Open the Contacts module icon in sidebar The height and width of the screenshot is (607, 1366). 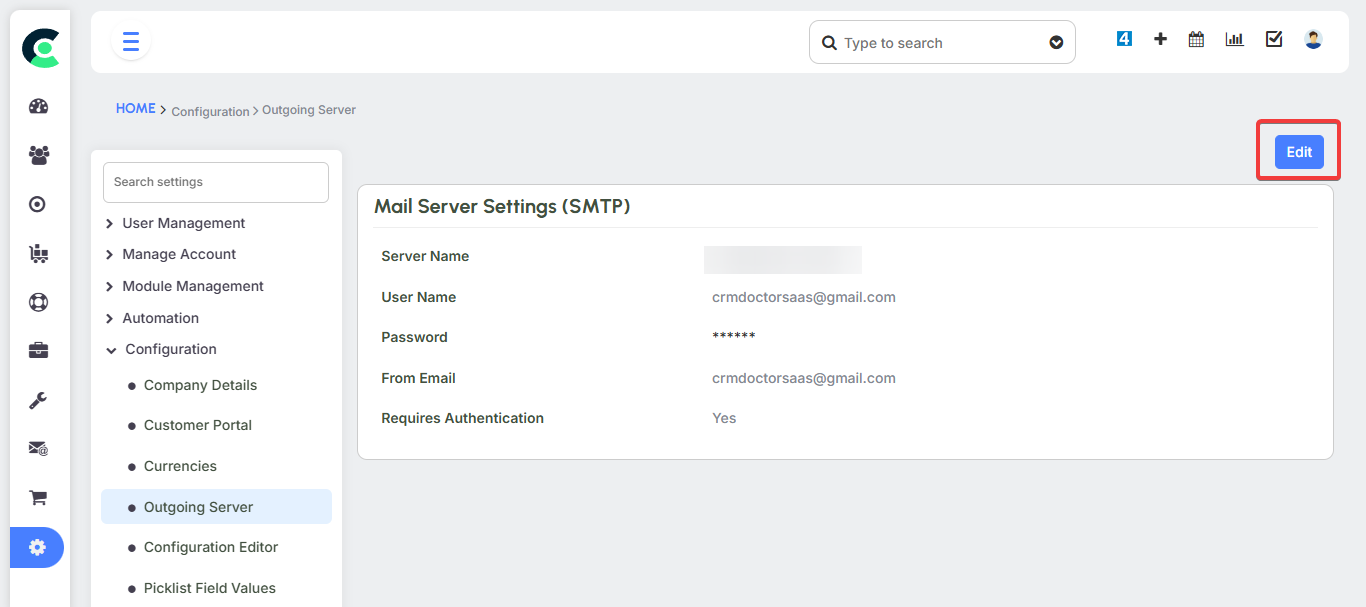(37, 155)
